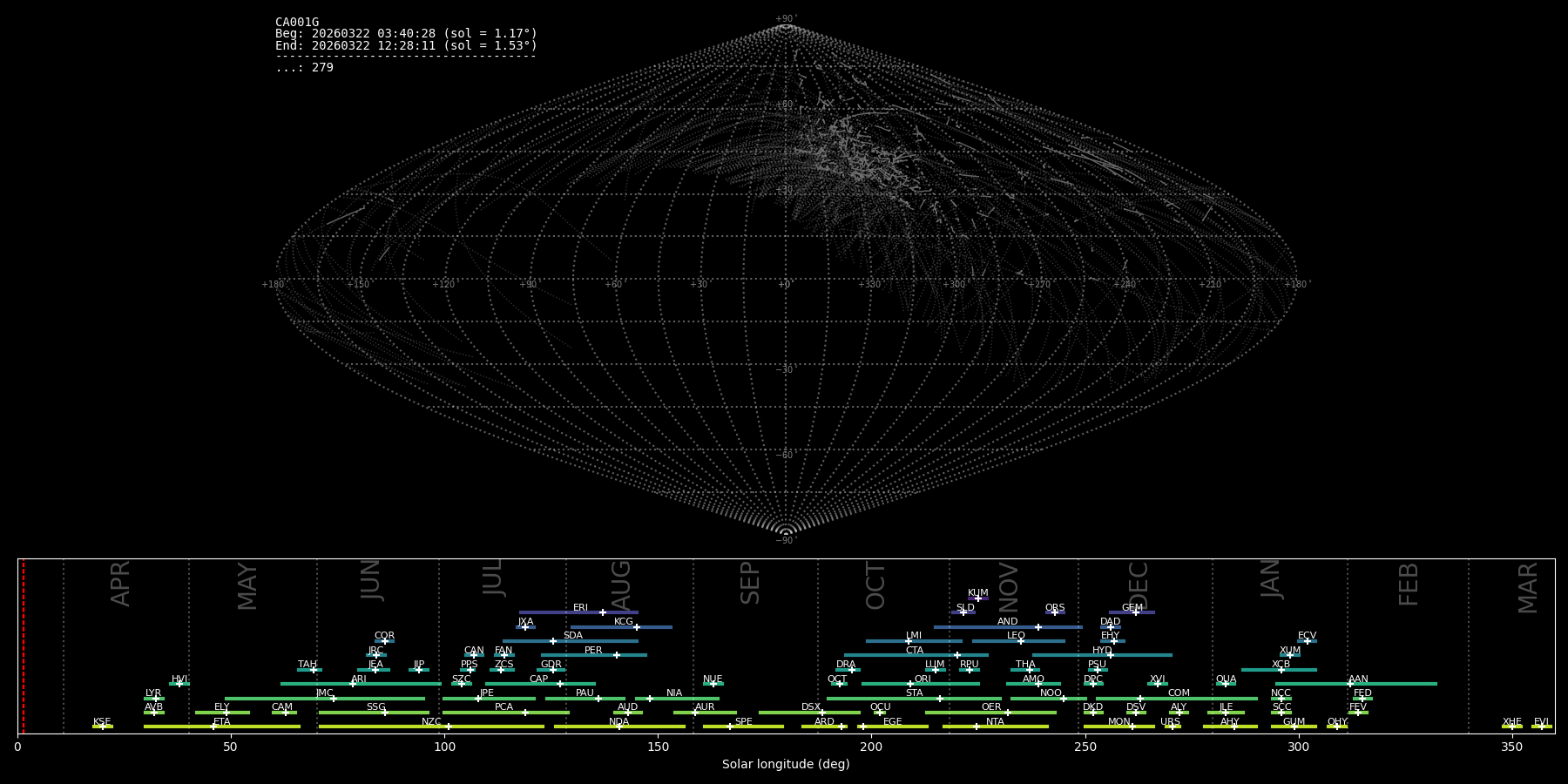Viewport: 1568px width, 784px height.
Task: Click the KSE shower label
Action: (x=102, y=722)
